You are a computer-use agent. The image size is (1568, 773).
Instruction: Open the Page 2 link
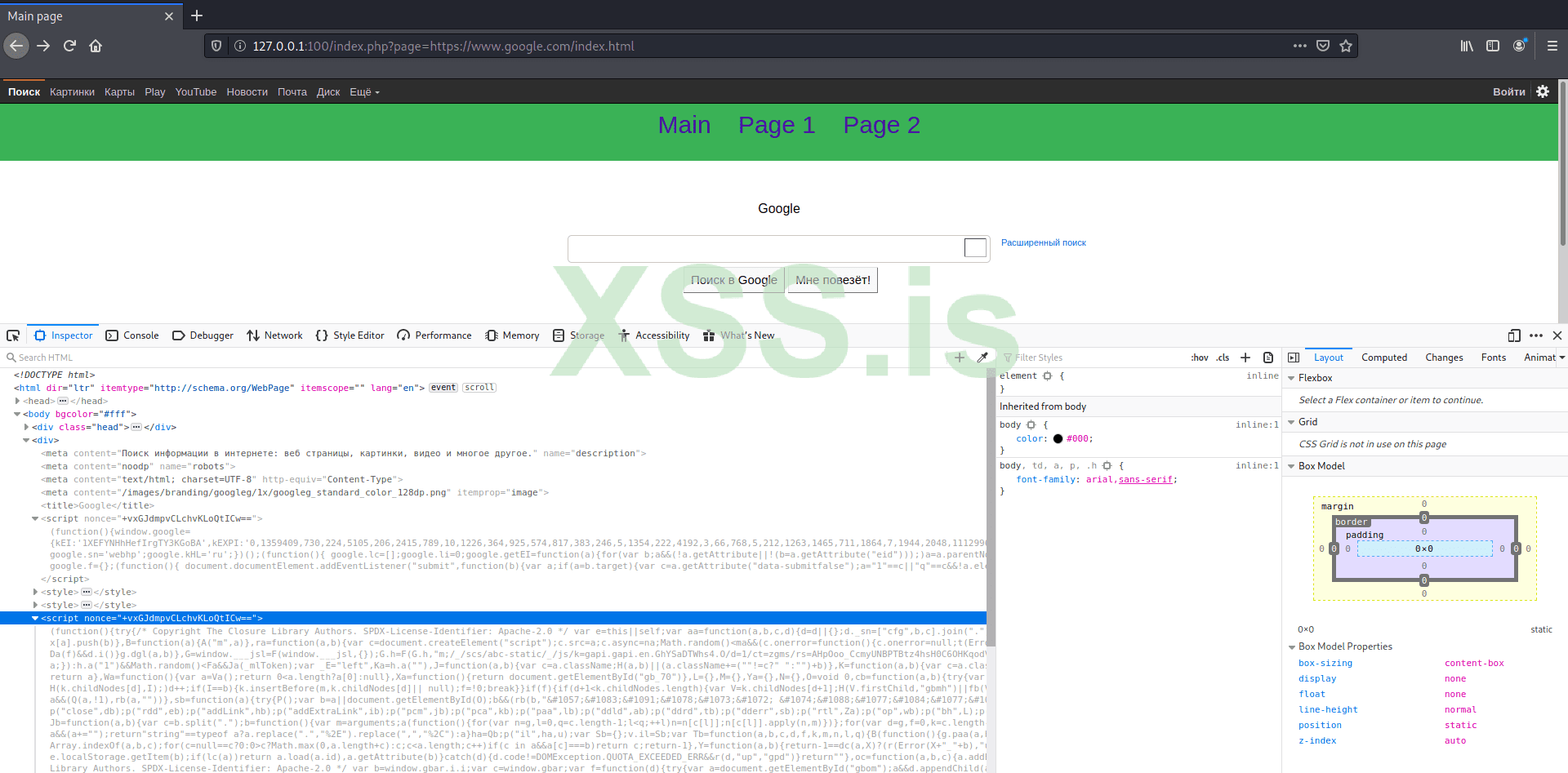pyautogui.click(x=882, y=125)
